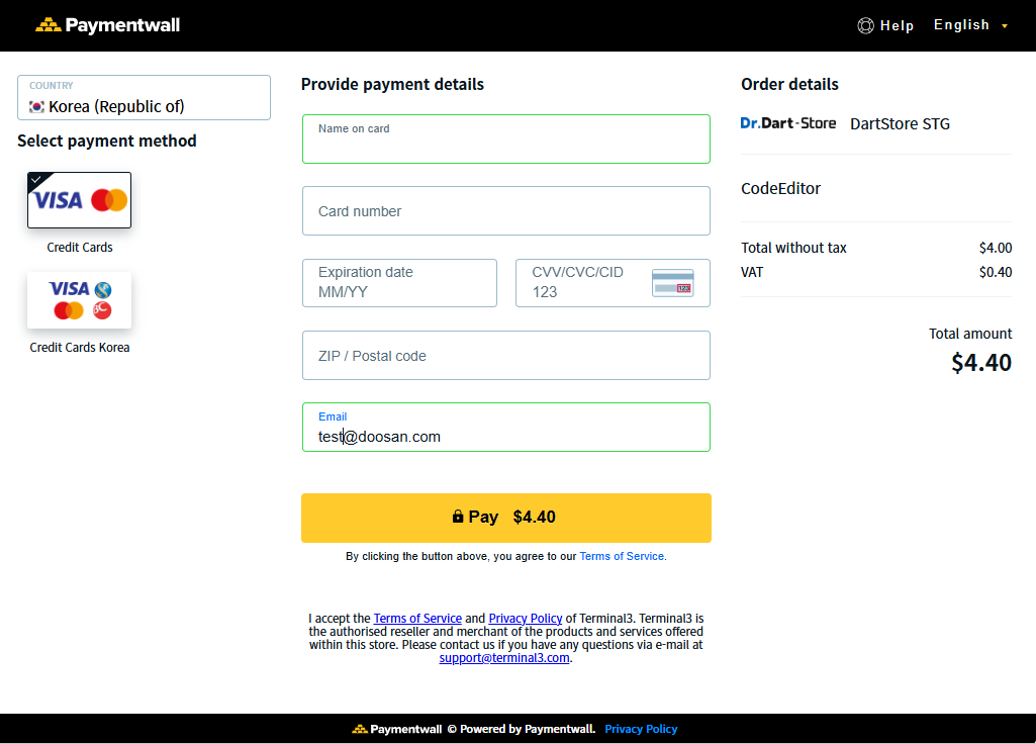Click the Help menu item

tap(897, 26)
